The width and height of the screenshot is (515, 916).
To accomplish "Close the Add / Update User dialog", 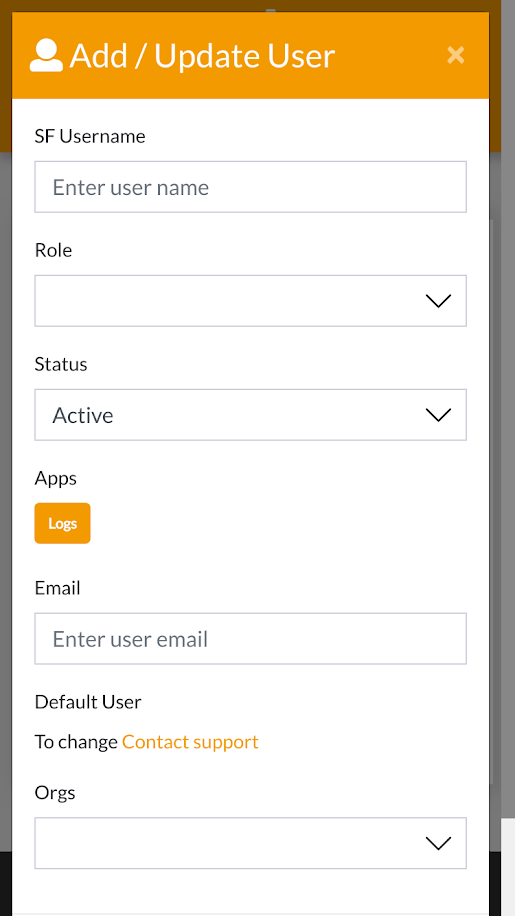I will 455,55.
